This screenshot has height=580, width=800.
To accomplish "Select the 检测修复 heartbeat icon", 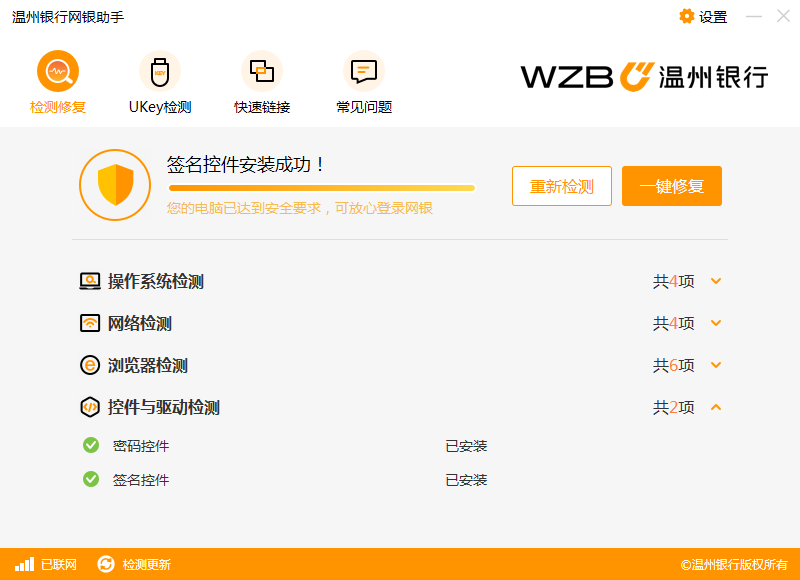I will click(x=57, y=70).
